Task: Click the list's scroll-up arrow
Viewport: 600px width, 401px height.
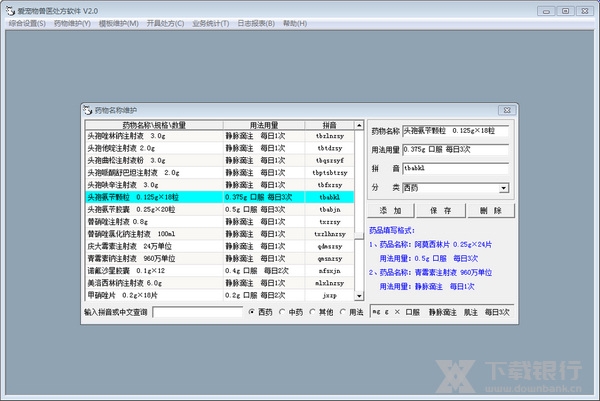Action: pos(359,125)
